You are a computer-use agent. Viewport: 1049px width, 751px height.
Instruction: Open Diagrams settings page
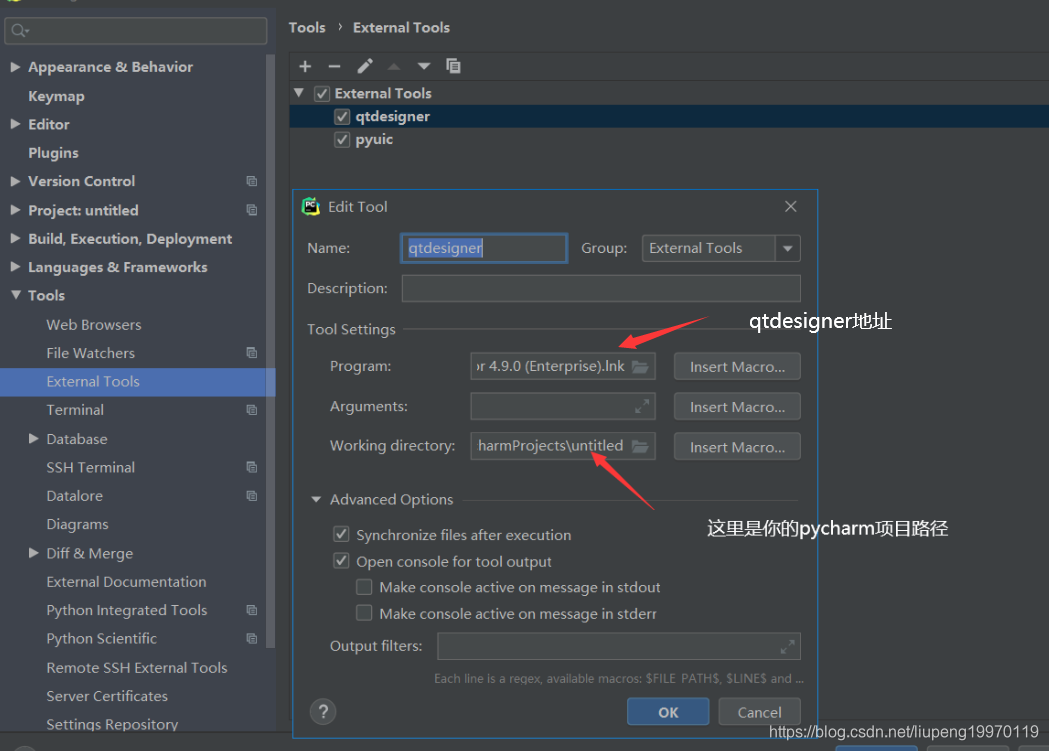(x=77, y=524)
